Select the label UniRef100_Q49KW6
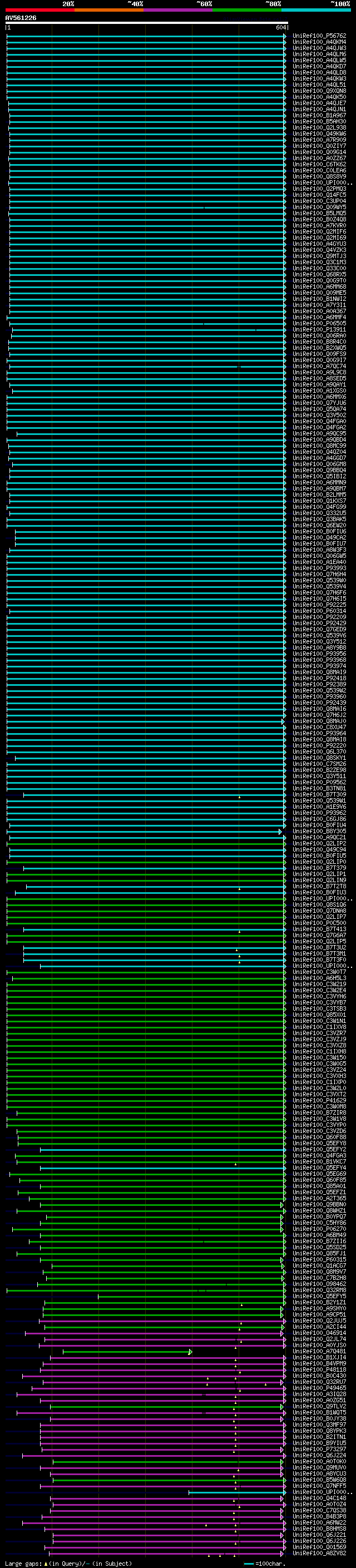The width and height of the screenshot is (356, 1568). click(319, 133)
